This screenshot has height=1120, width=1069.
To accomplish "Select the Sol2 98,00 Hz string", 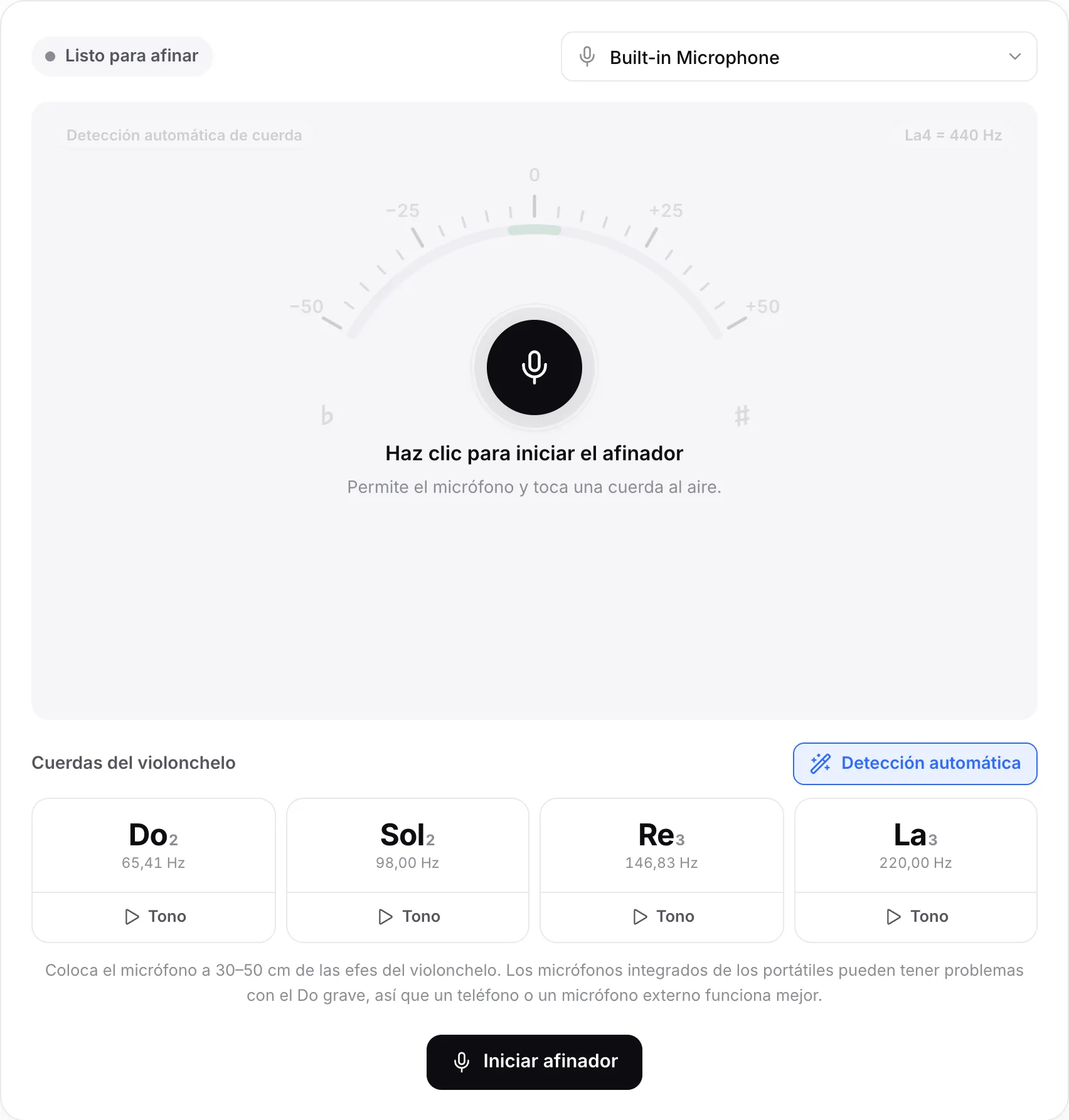I will click(x=408, y=845).
